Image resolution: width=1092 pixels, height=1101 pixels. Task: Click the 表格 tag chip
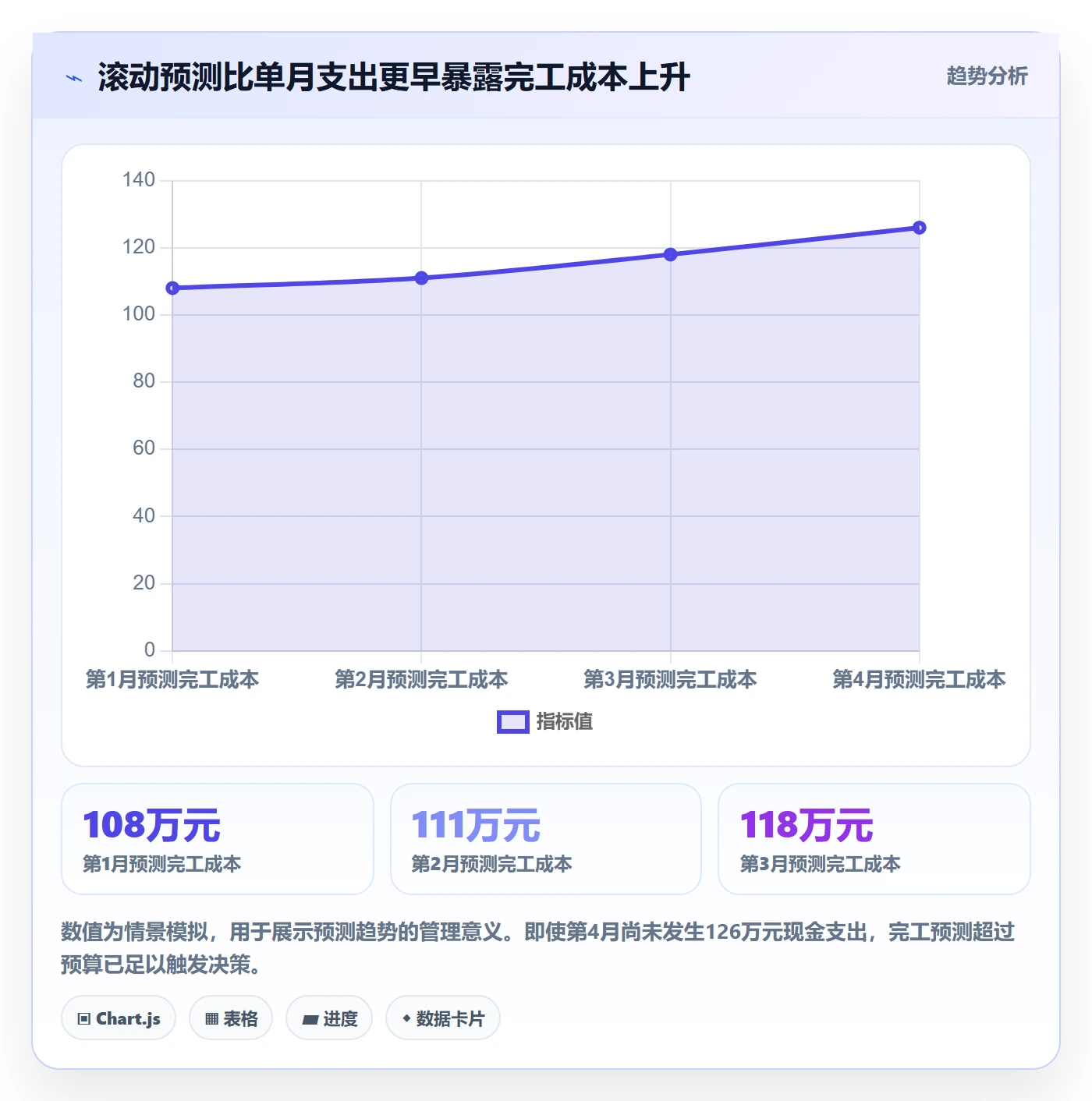click(231, 1018)
